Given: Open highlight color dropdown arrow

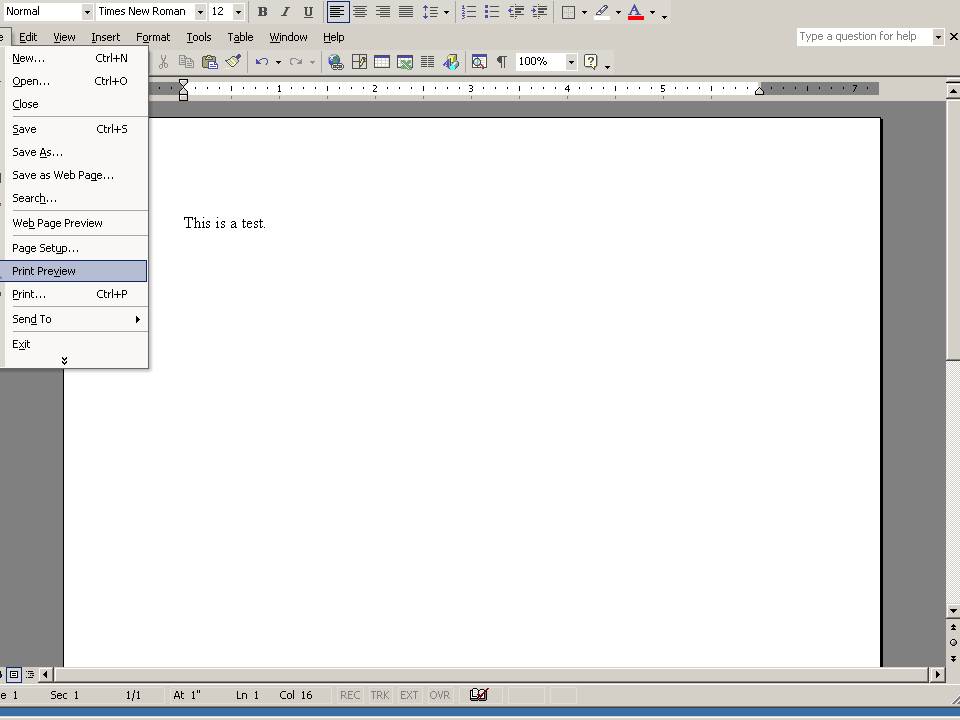Looking at the screenshot, I should tap(618, 12).
